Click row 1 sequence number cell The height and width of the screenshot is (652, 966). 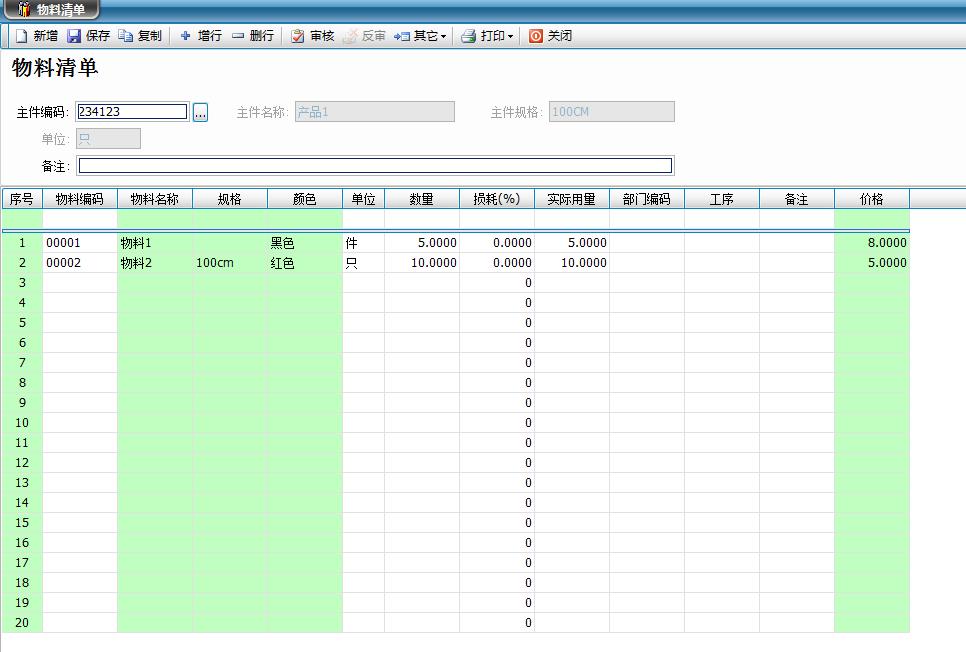22,243
